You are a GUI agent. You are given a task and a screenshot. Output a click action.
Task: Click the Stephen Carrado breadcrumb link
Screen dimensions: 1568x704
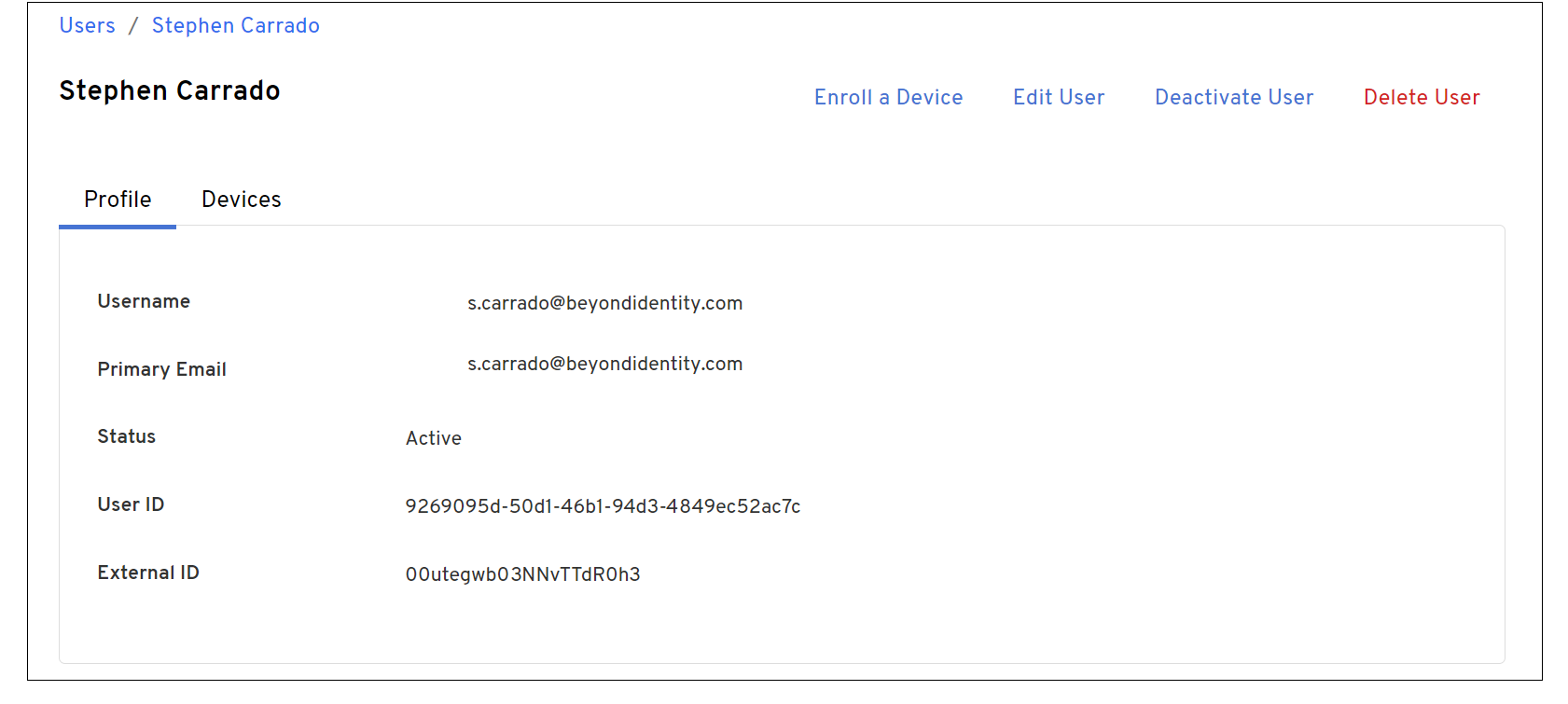235,26
